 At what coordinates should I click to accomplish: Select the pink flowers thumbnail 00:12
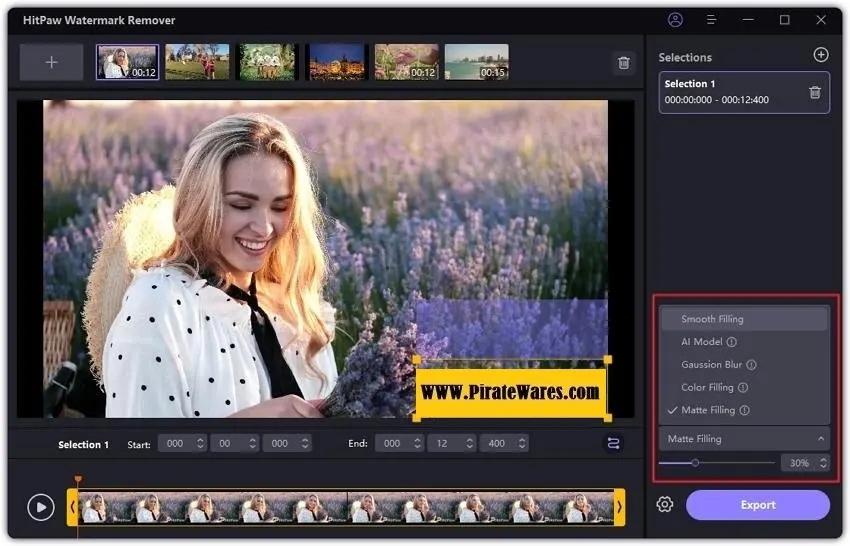407,62
